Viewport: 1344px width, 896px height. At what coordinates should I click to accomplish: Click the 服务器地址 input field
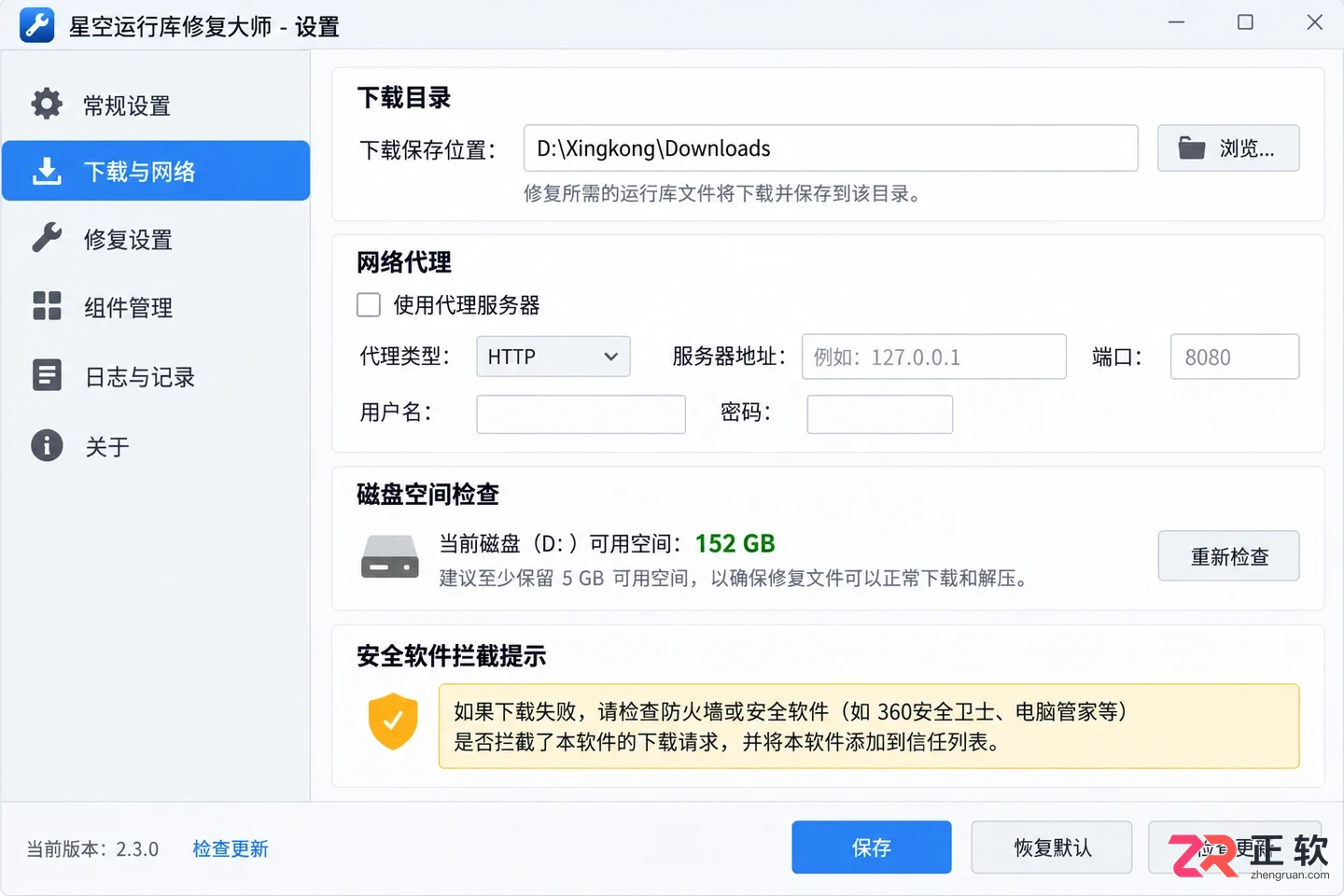[x=934, y=357]
